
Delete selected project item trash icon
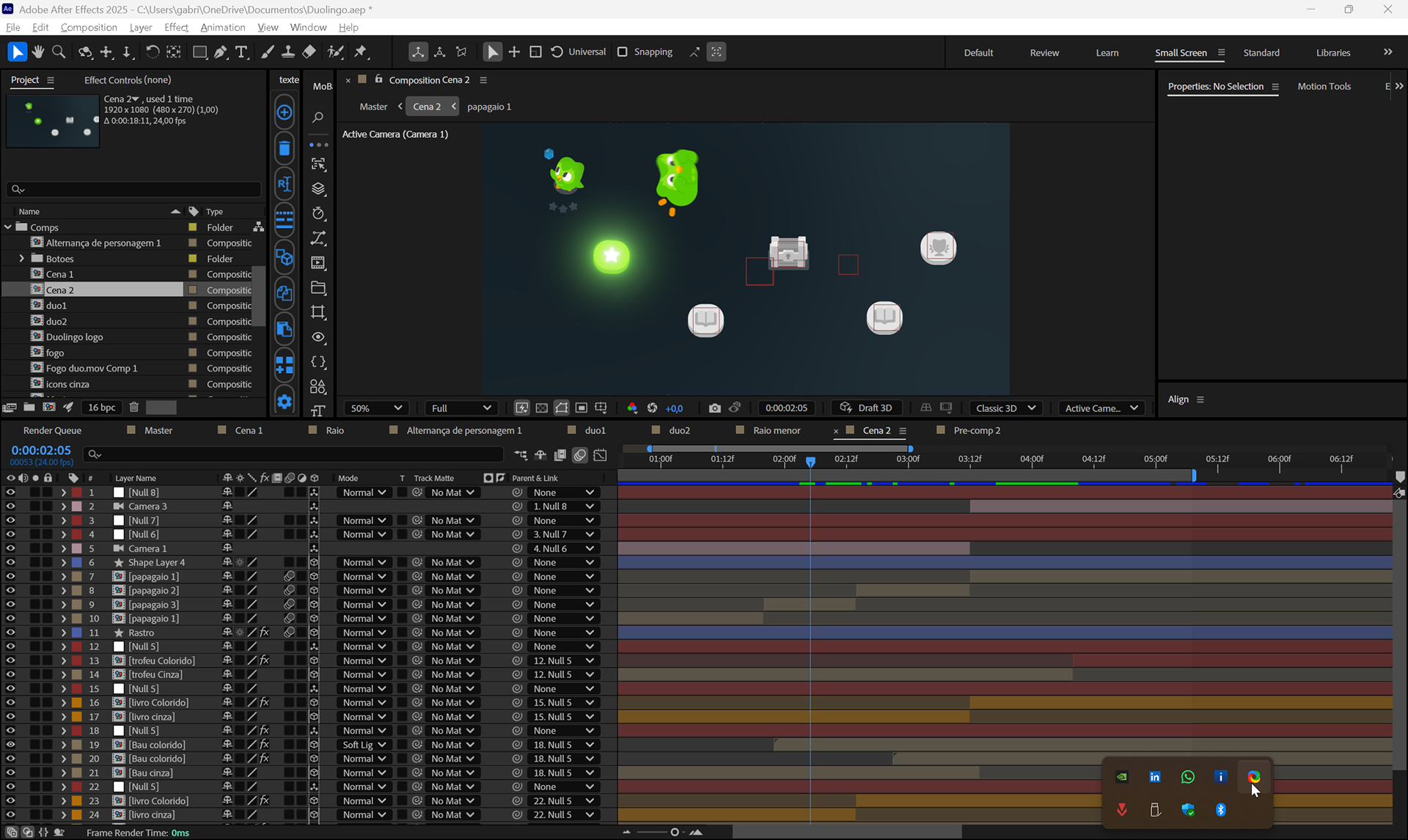pyautogui.click(x=133, y=408)
